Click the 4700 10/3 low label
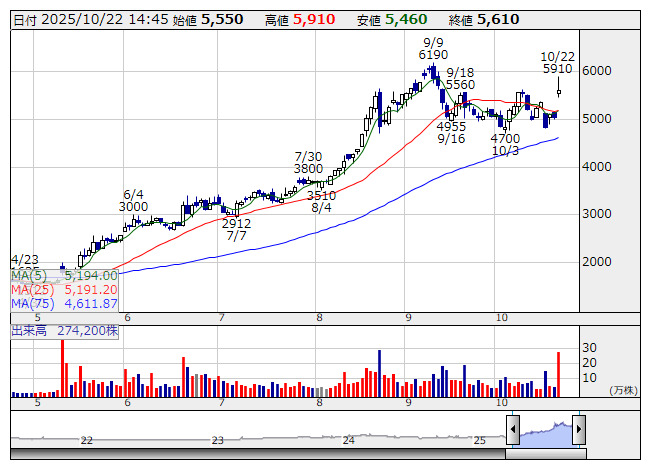This screenshot has width=653, height=470. 505,144
